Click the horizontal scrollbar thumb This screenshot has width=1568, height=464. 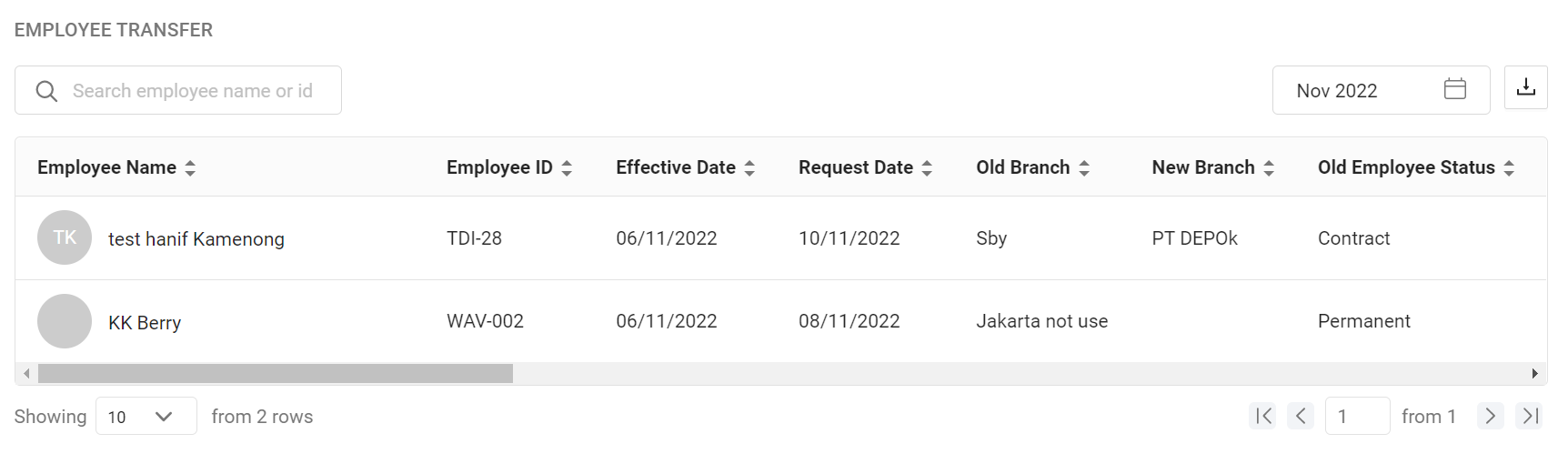[x=275, y=374]
